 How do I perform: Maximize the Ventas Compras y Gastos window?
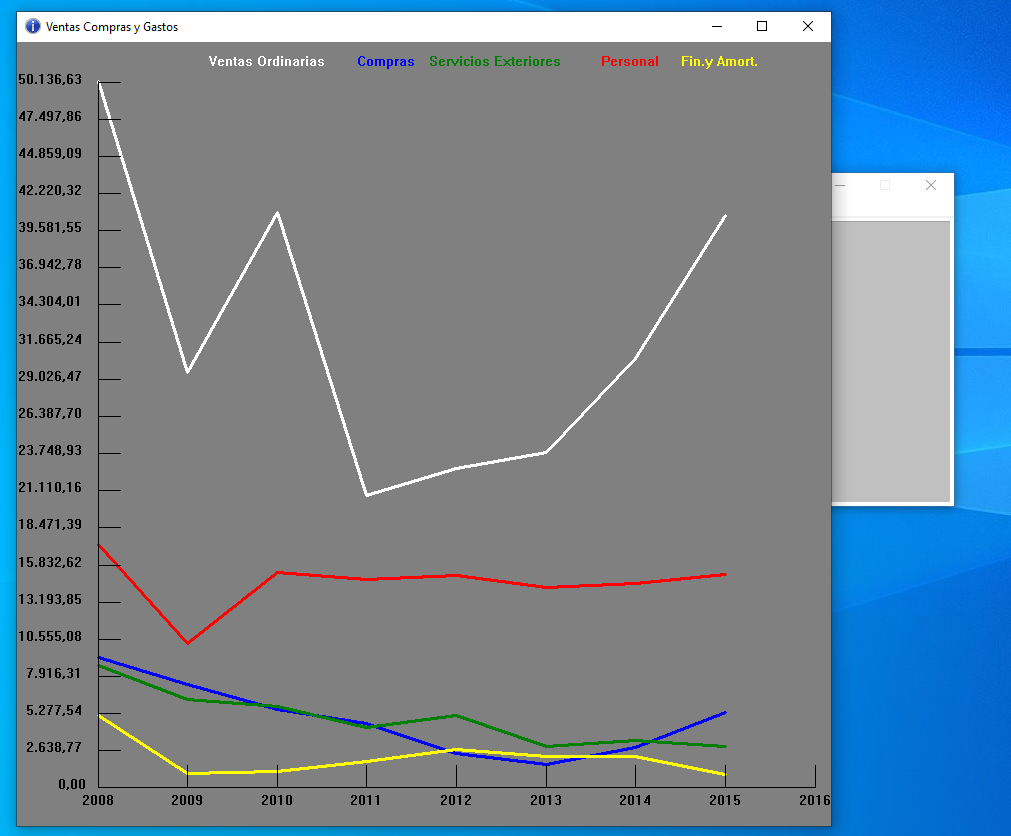pos(762,26)
